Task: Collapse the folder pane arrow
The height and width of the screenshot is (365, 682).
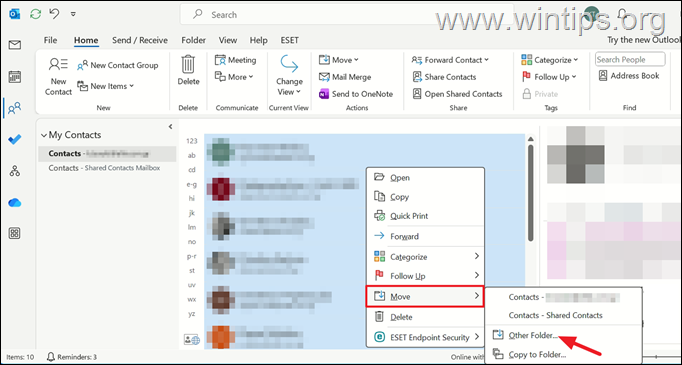Action: [170, 127]
